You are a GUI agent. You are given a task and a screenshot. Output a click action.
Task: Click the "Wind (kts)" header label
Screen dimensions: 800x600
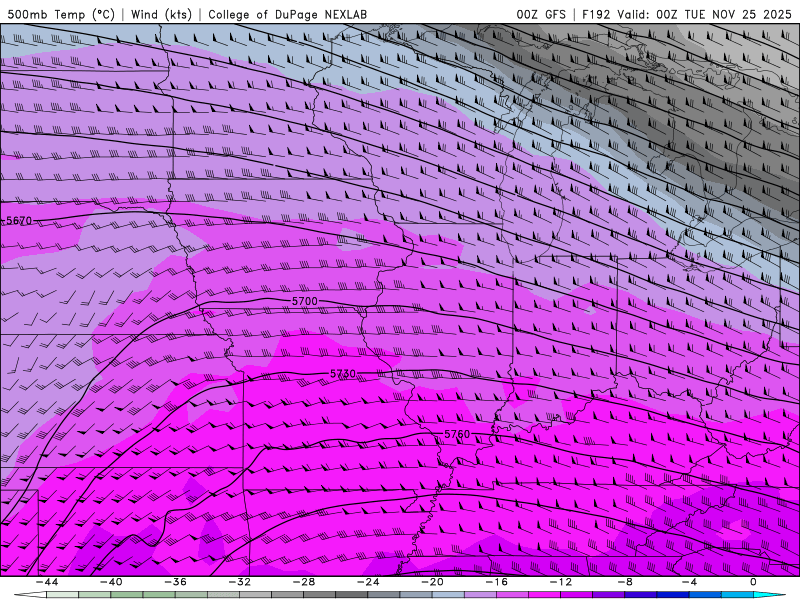coord(161,14)
